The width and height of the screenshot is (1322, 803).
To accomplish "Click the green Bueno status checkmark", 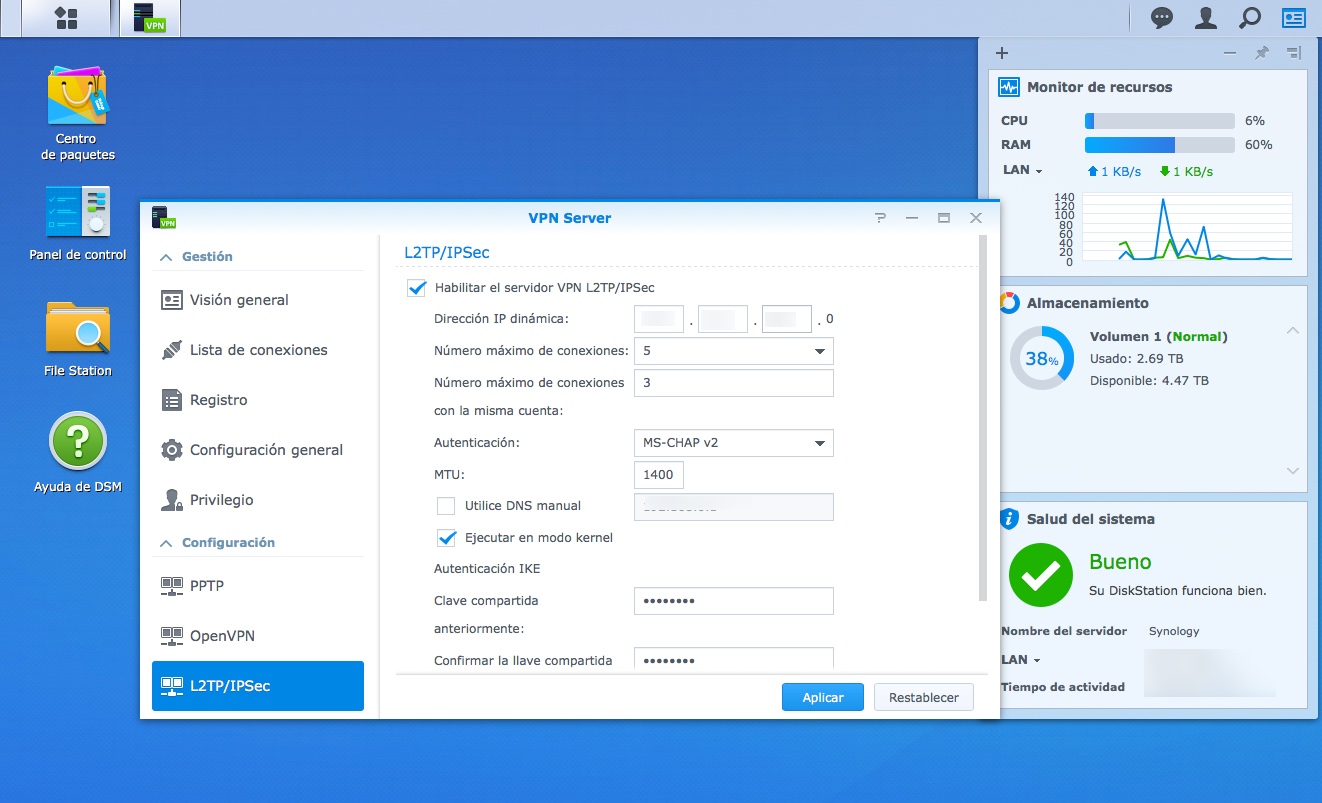I will [x=1041, y=575].
